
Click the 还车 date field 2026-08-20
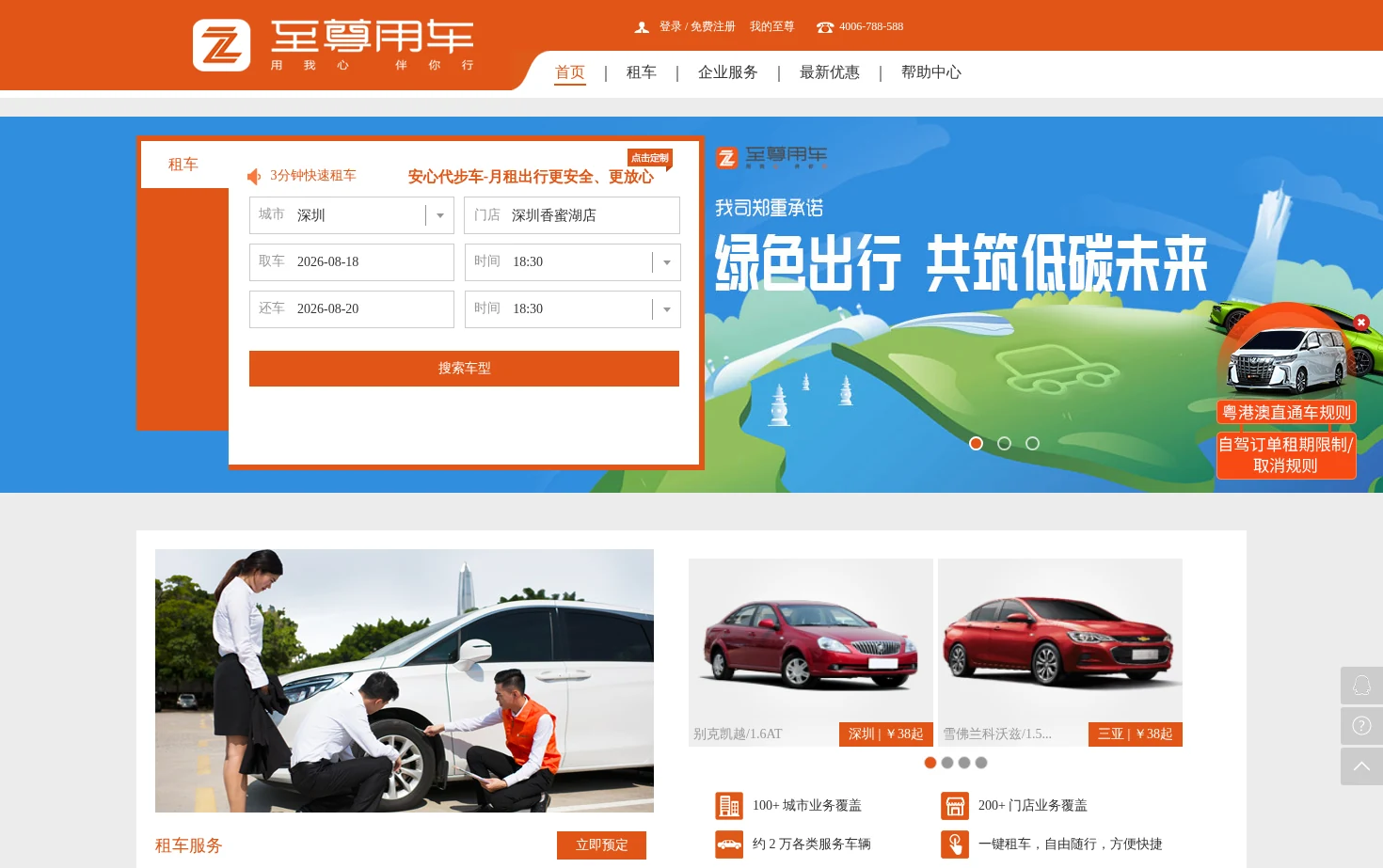(352, 309)
